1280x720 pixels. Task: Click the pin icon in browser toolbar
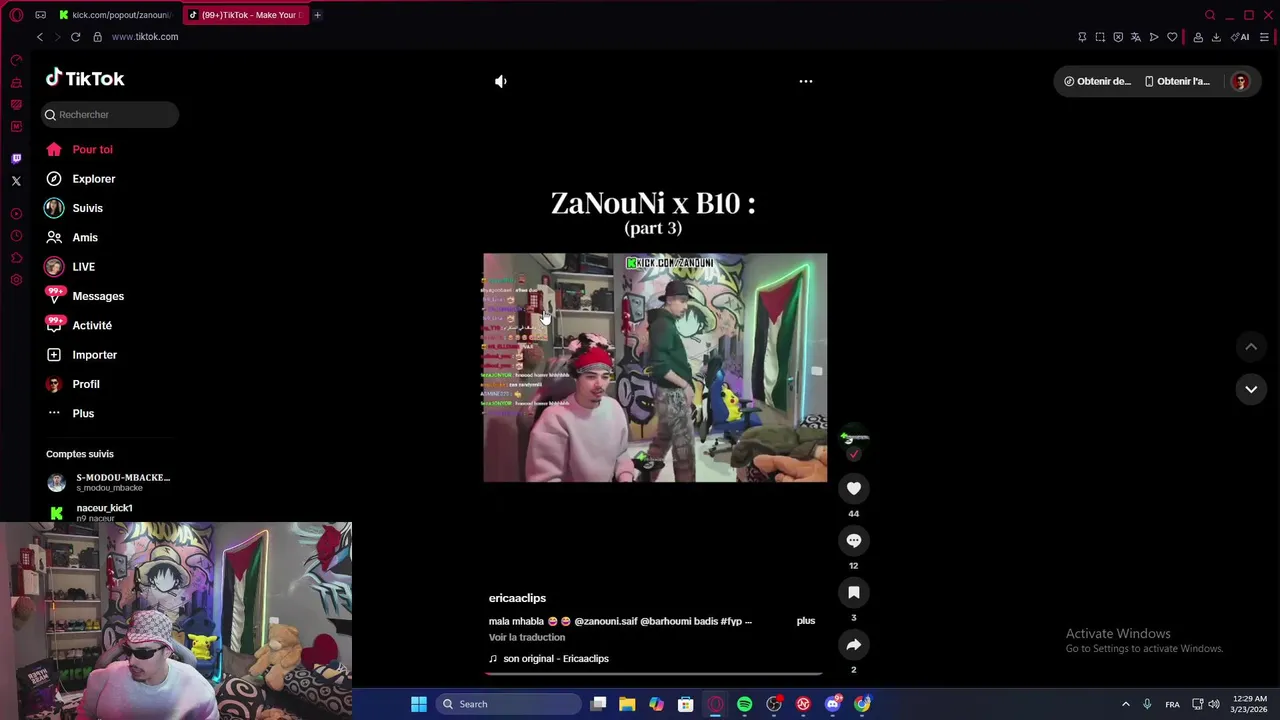coord(1082,37)
